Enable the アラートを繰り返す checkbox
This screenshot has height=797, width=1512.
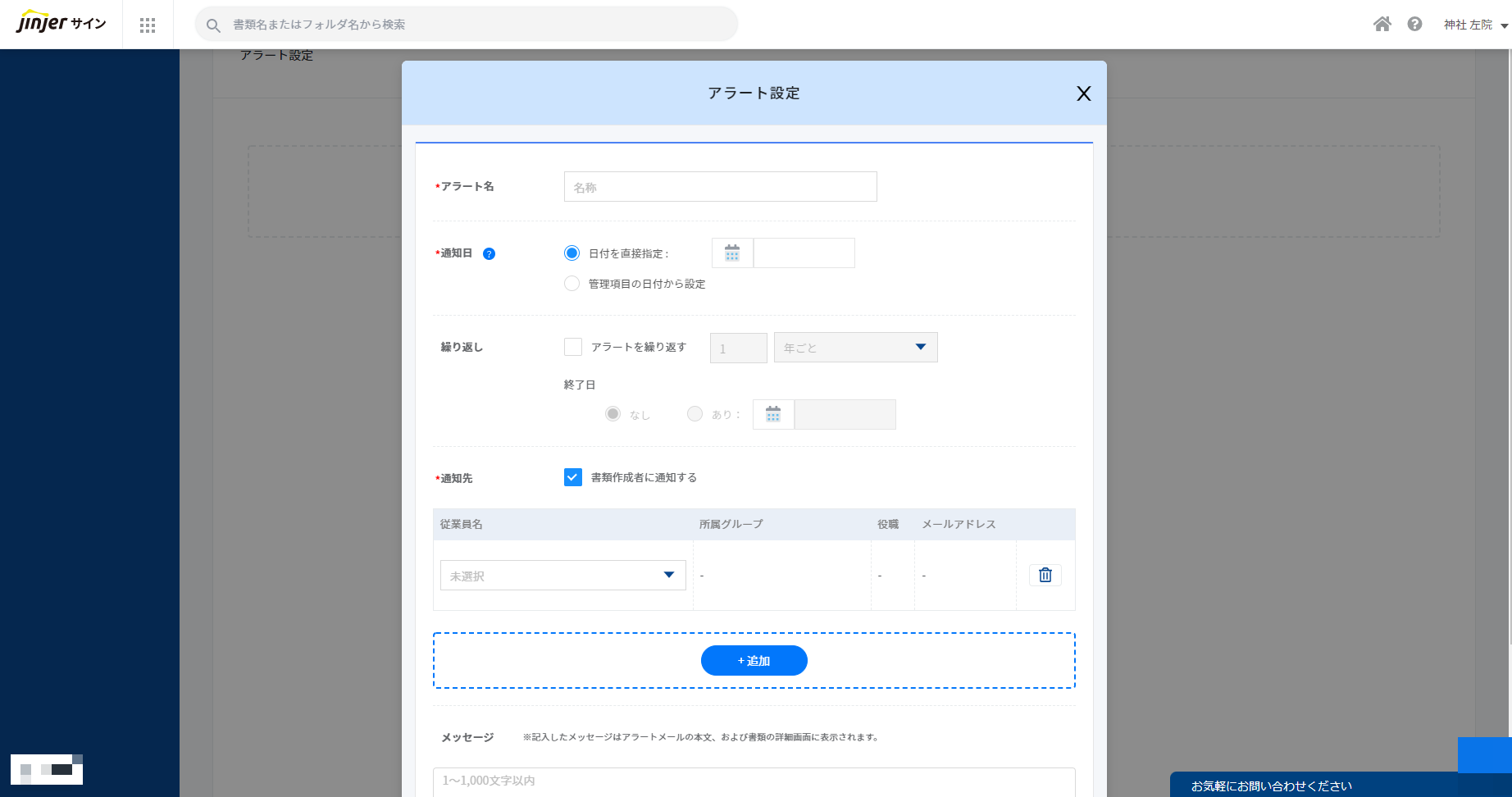(573, 347)
